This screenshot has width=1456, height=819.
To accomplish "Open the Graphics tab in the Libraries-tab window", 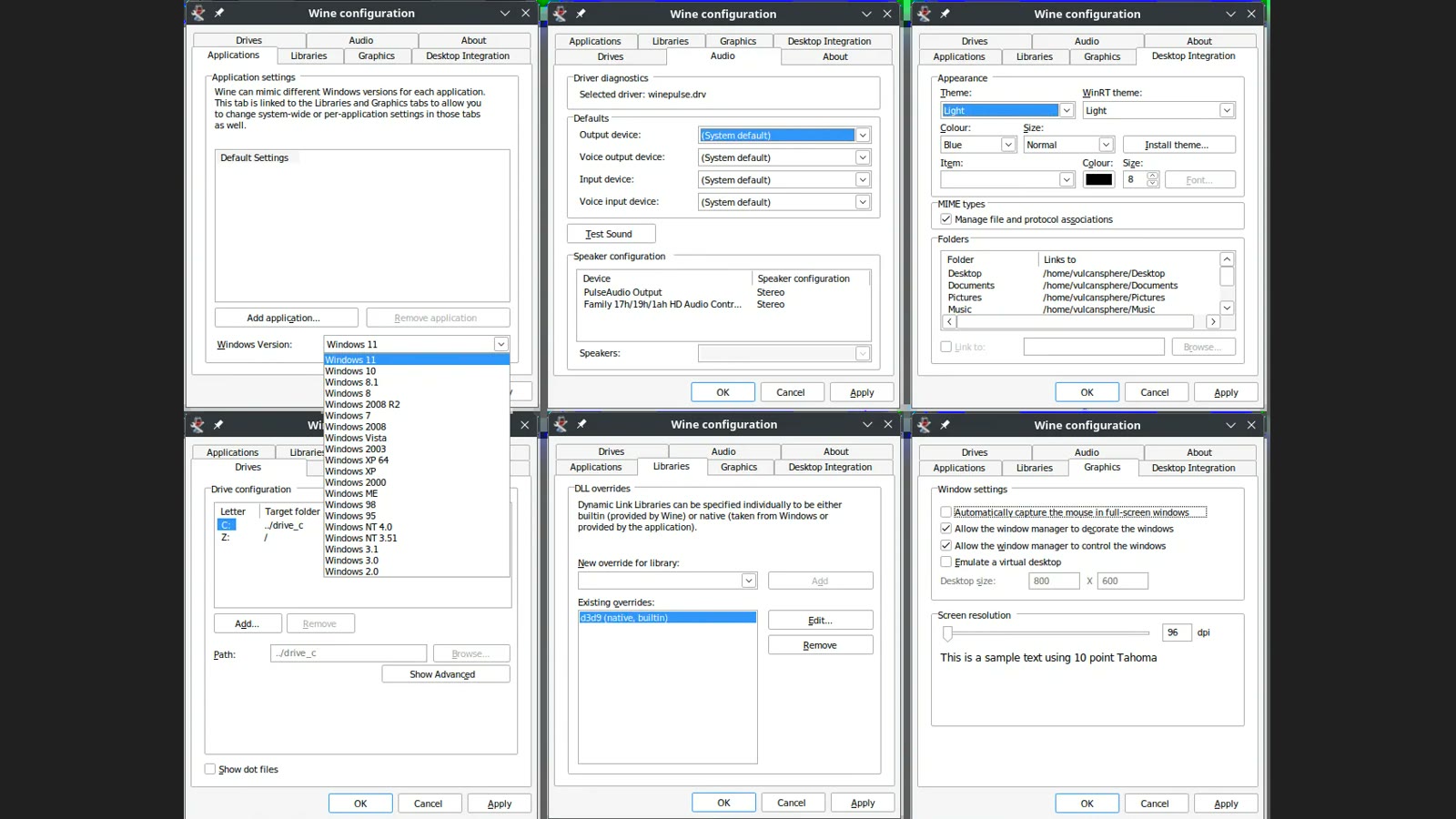I will (x=739, y=468).
